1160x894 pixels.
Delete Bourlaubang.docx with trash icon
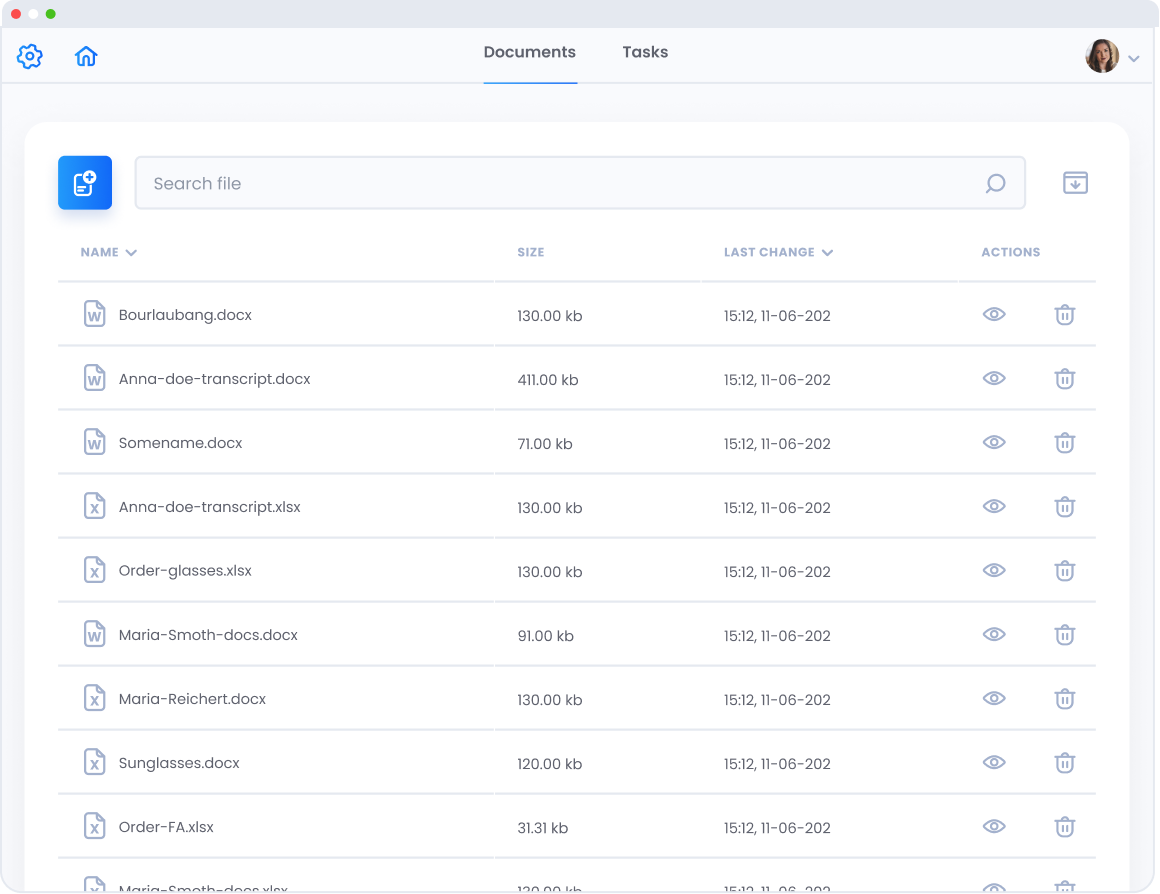pyautogui.click(x=1065, y=315)
